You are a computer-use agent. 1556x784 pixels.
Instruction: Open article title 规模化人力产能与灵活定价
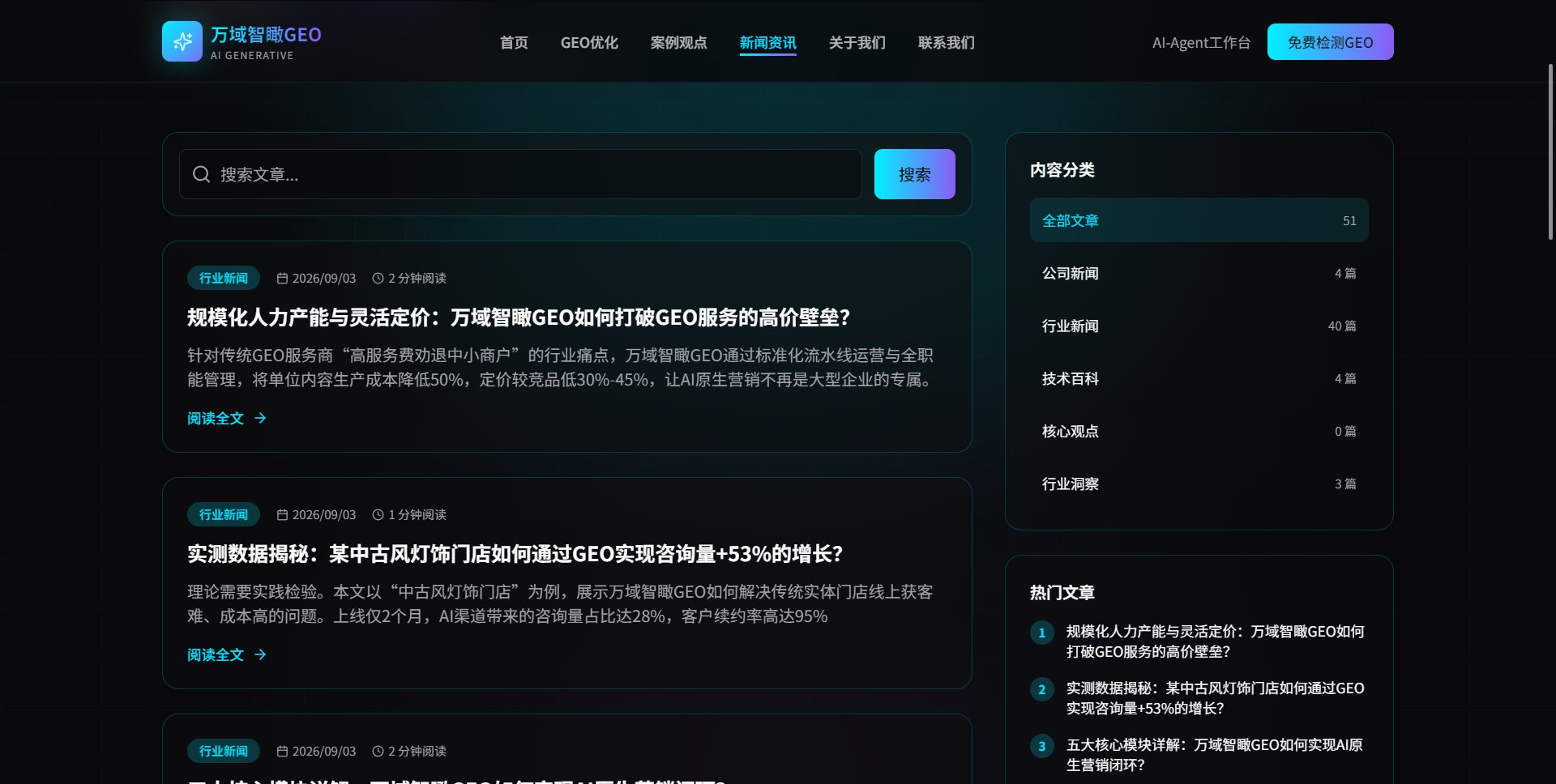coord(519,317)
